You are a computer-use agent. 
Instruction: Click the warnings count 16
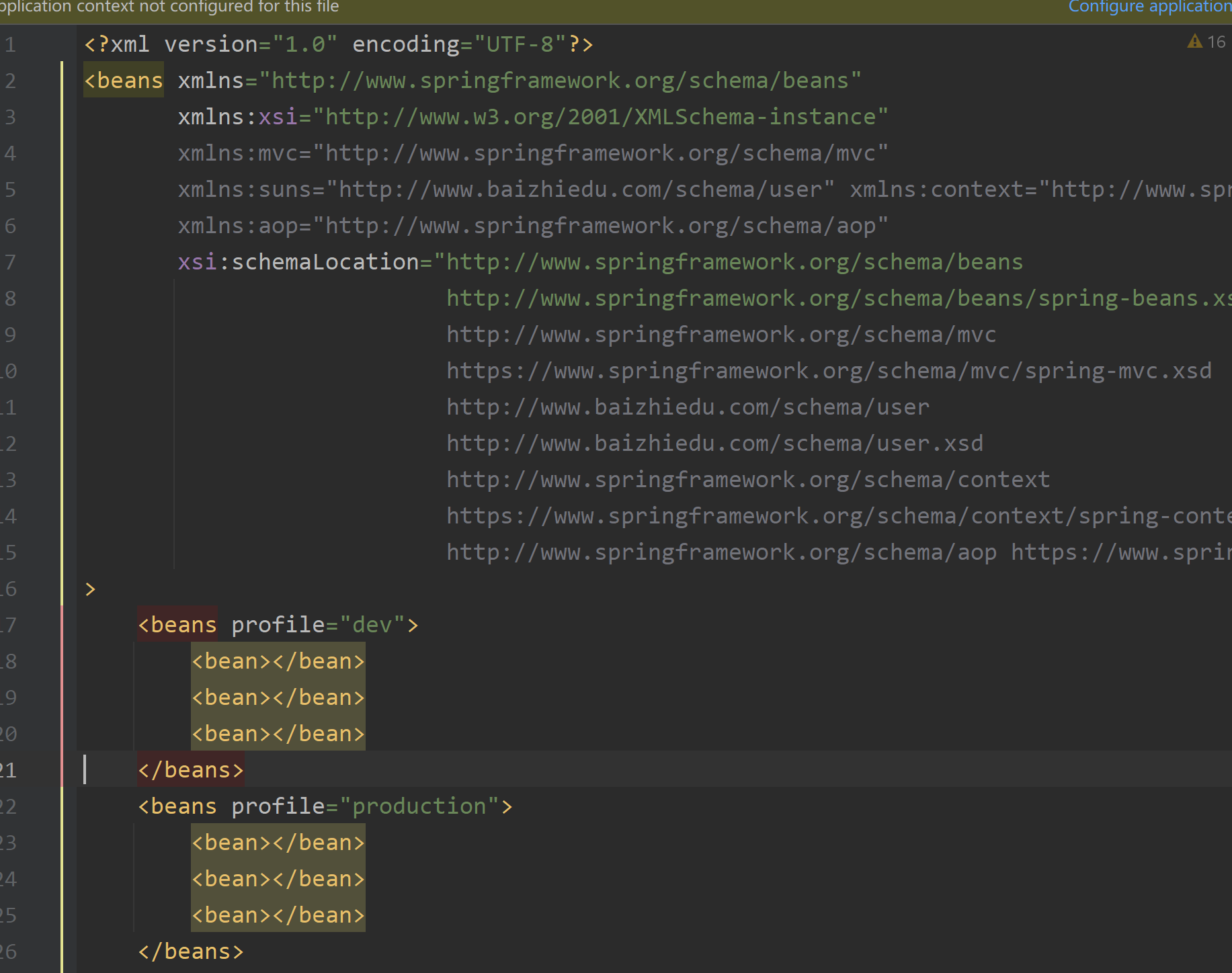tap(1217, 42)
